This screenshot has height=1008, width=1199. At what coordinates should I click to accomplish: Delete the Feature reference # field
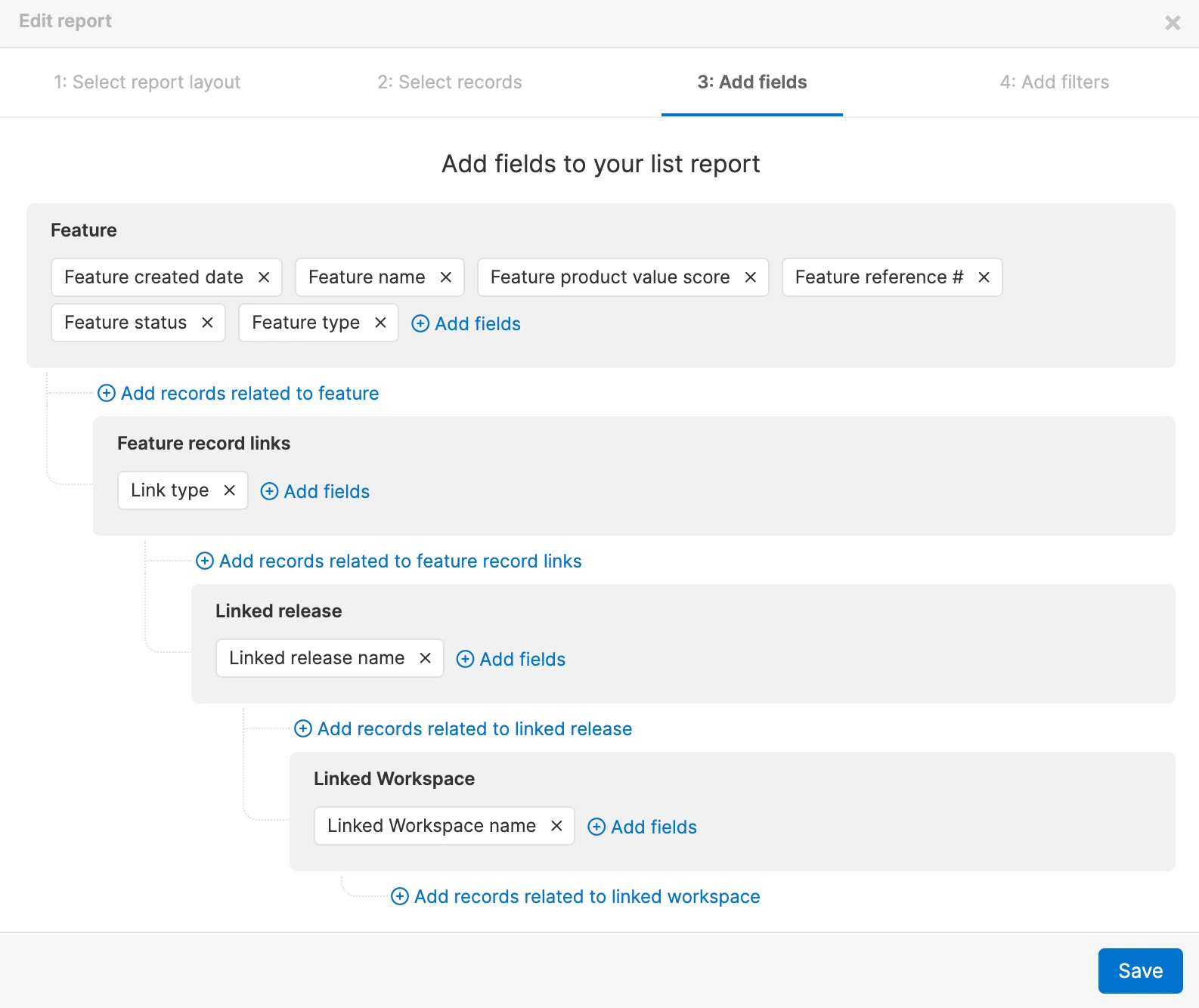[984, 277]
